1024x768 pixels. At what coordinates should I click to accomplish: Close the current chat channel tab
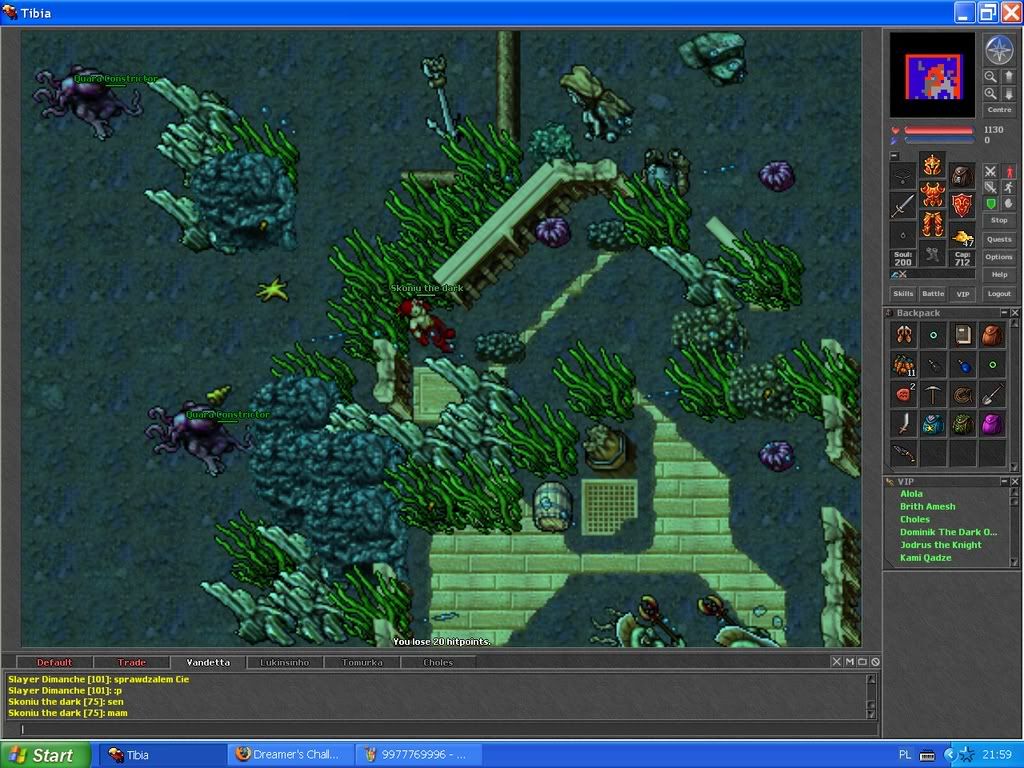(837, 662)
